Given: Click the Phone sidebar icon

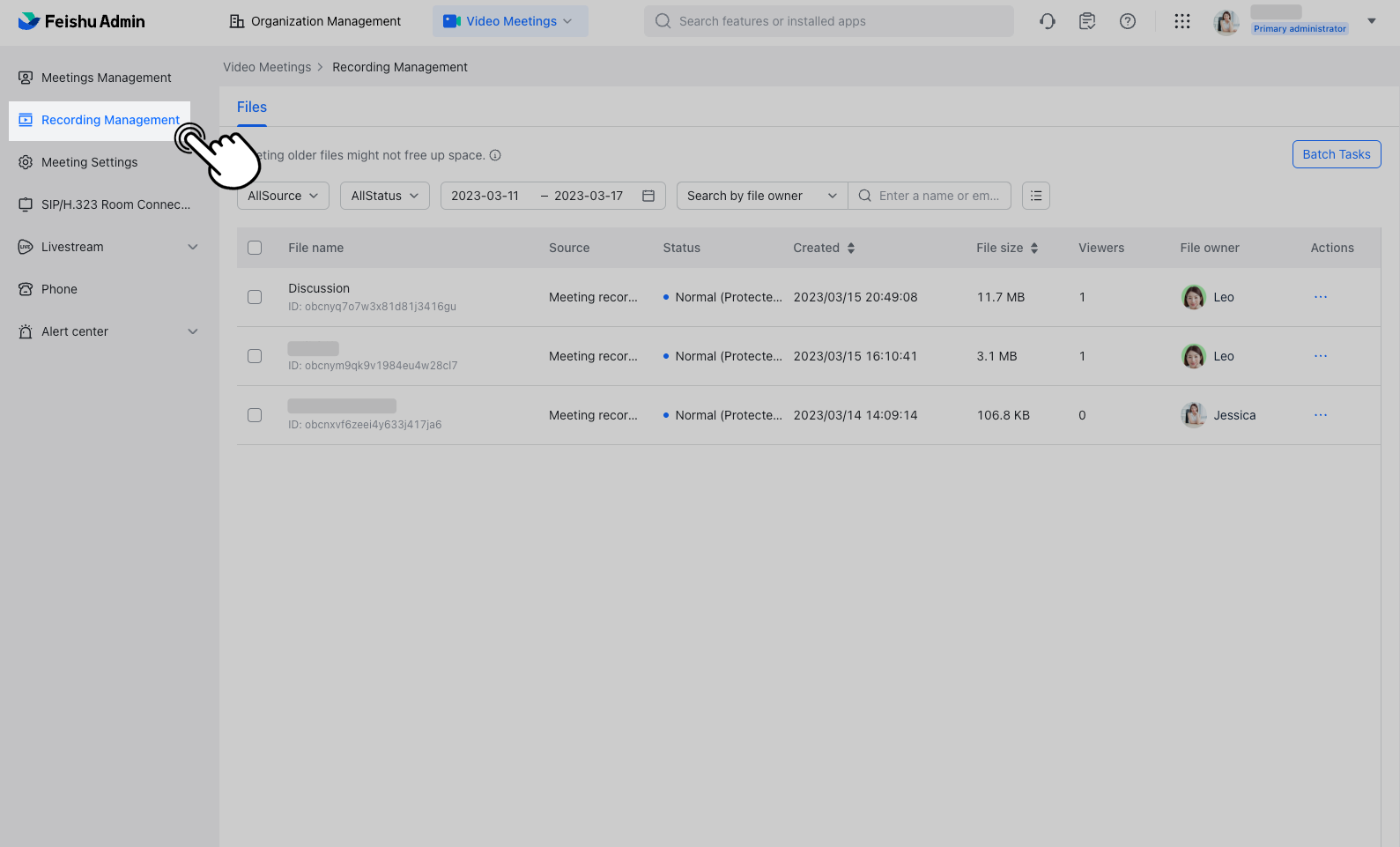Looking at the screenshot, I should pos(26,289).
